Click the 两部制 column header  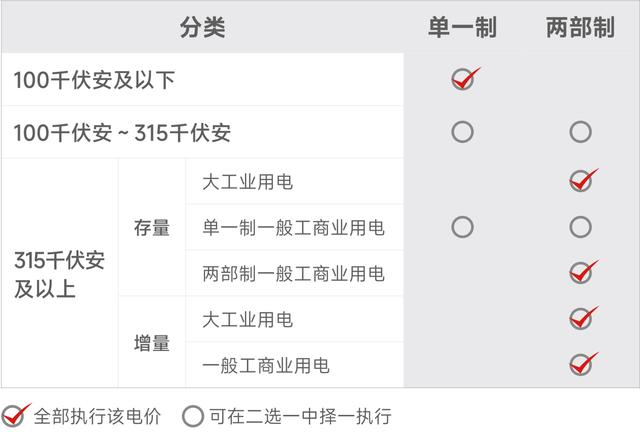[x=580, y=27]
